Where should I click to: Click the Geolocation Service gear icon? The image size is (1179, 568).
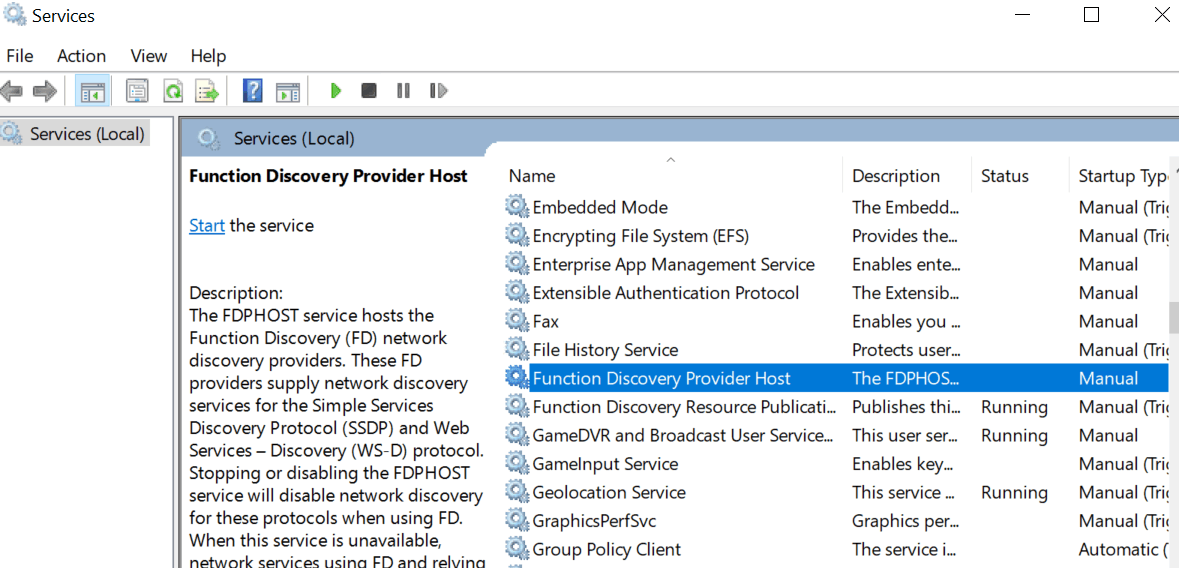coord(517,491)
